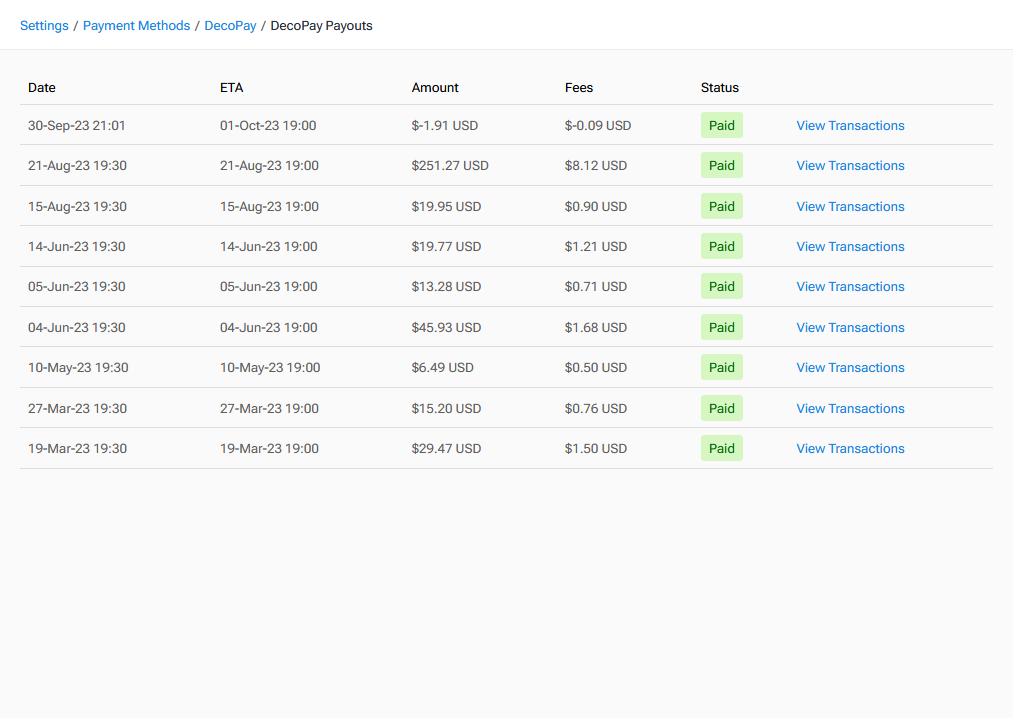Click the fee $0.50 USD
The height and width of the screenshot is (718, 1013).
596,367
